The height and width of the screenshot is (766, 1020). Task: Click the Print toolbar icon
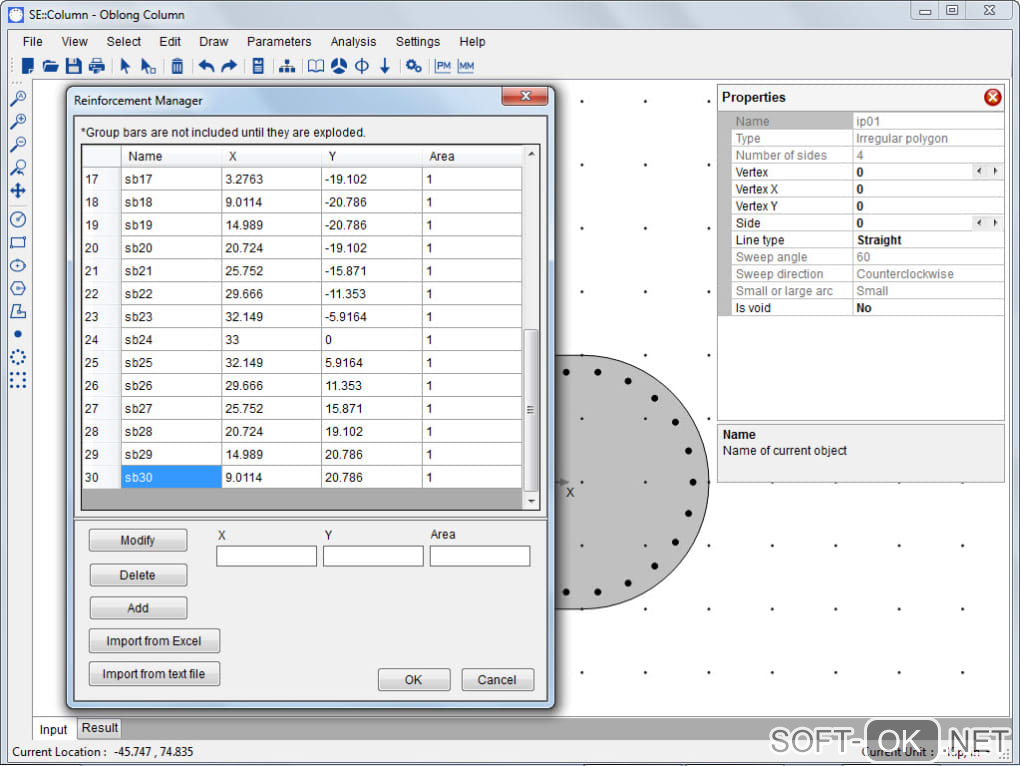[x=97, y=66]
